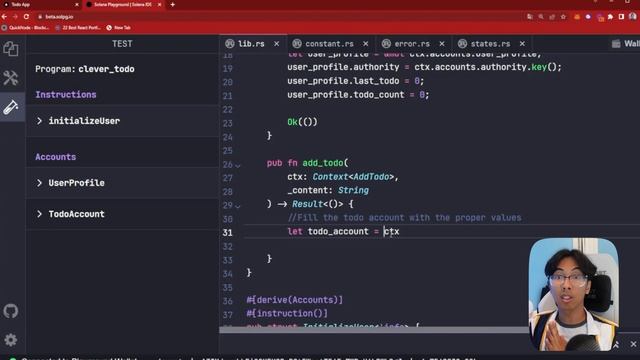This screenshot has height=360, width=640.
Task: Bookmark this page with star icon
Action: point(564,17)
